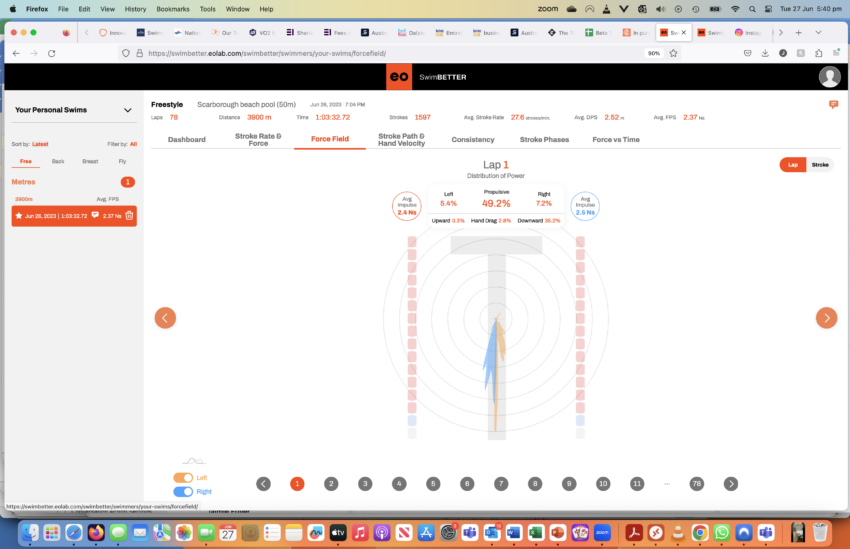Toggle the Right hand data switch
This screenshot has height=549, width=850.
(x=183, y=492)
